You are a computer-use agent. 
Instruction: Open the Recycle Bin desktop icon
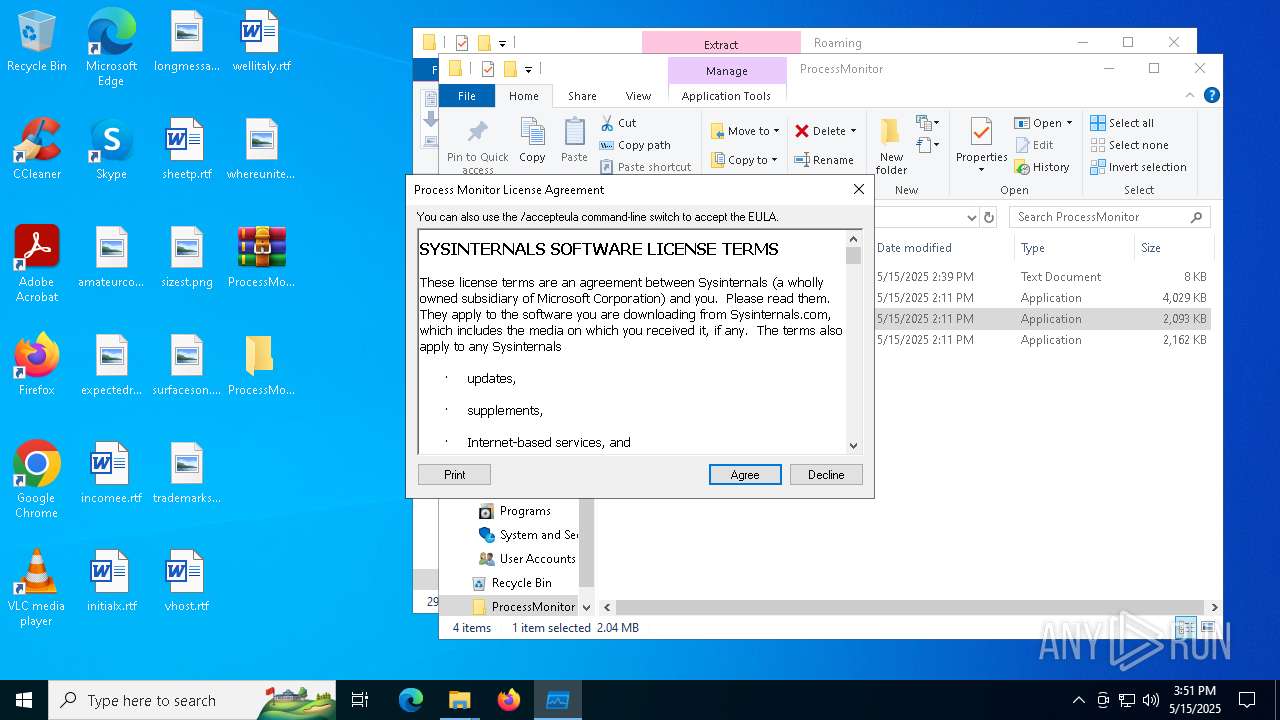(x=37, y=41)
